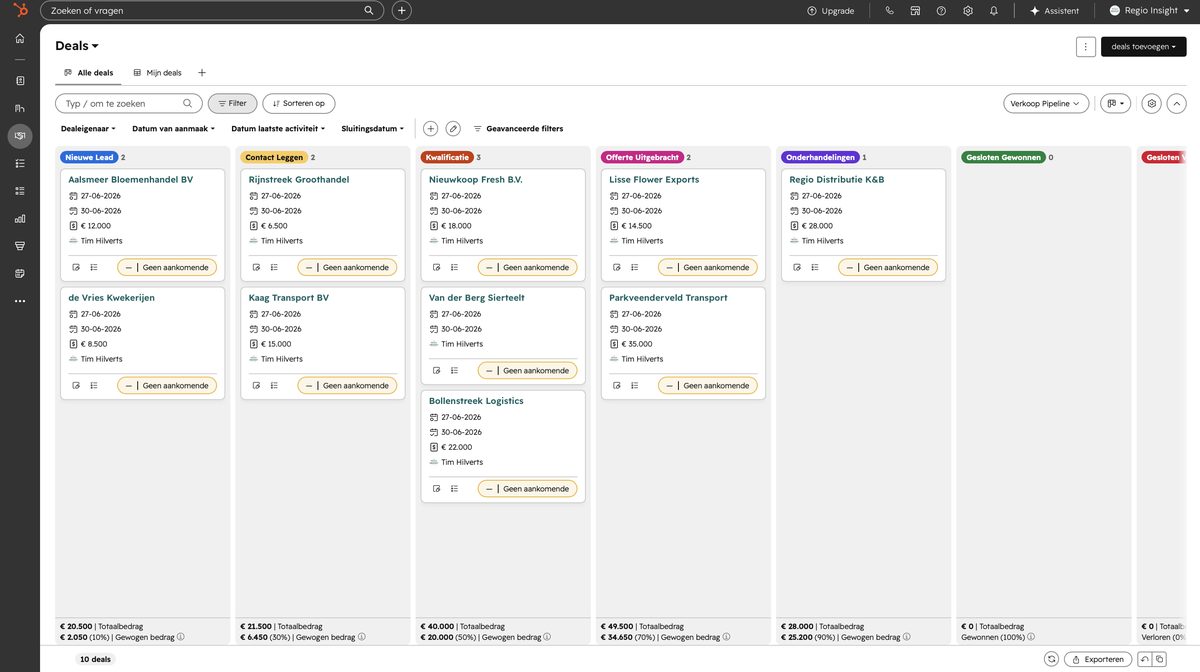The image size is (1200, 672).
Task: Open the Datum laatste activiteit filter
Action: click(x=278, y=129)
